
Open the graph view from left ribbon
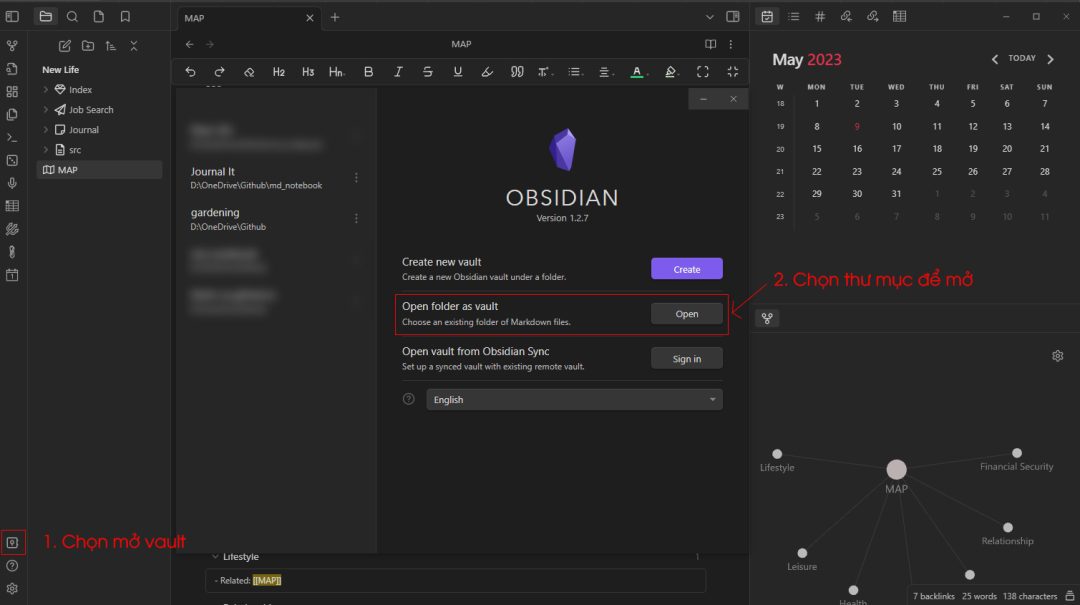click(12, 46)
